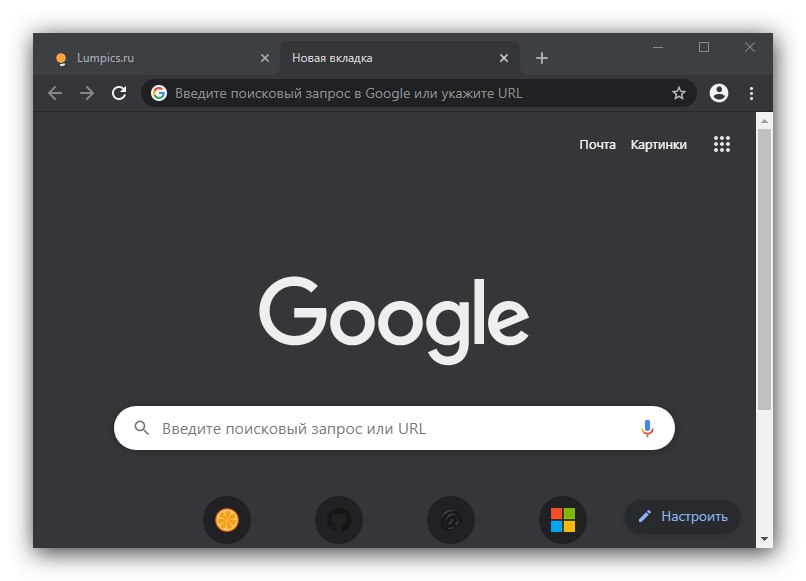The width and height of the screenshot is (806, 581).
Task: Click the scrollbar down arrow
Action: (x=764, y=539)
